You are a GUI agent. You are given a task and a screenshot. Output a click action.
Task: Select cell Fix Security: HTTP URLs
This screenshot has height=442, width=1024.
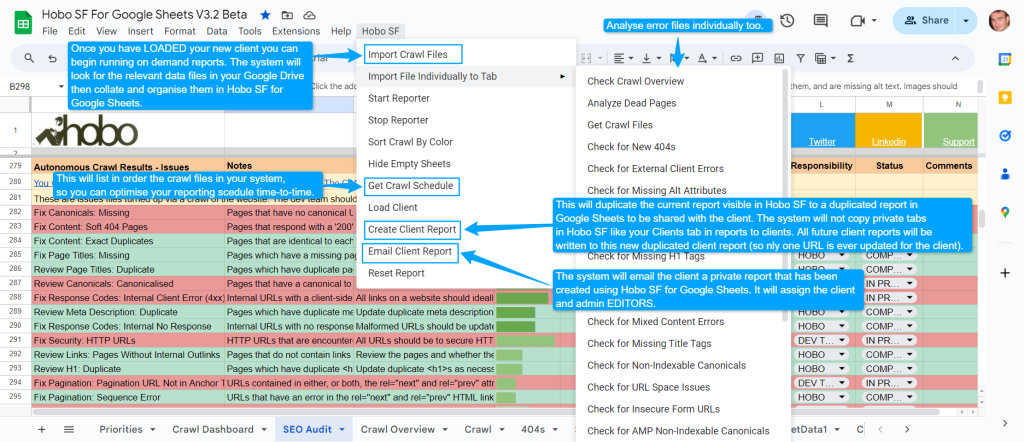click(128, 340)
